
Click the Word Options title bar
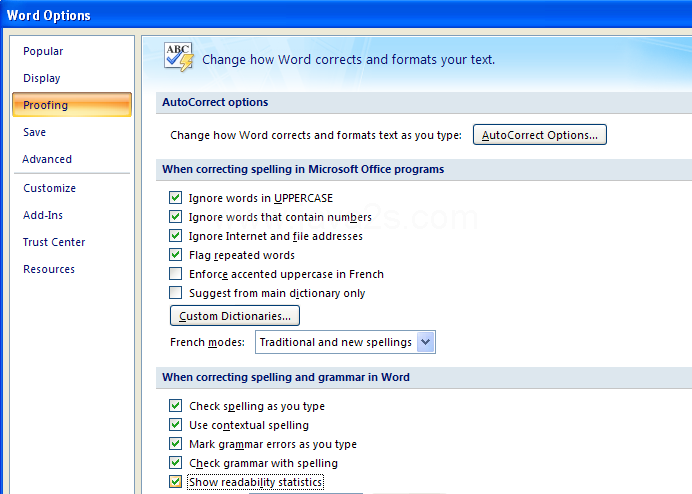click(346, 15)
